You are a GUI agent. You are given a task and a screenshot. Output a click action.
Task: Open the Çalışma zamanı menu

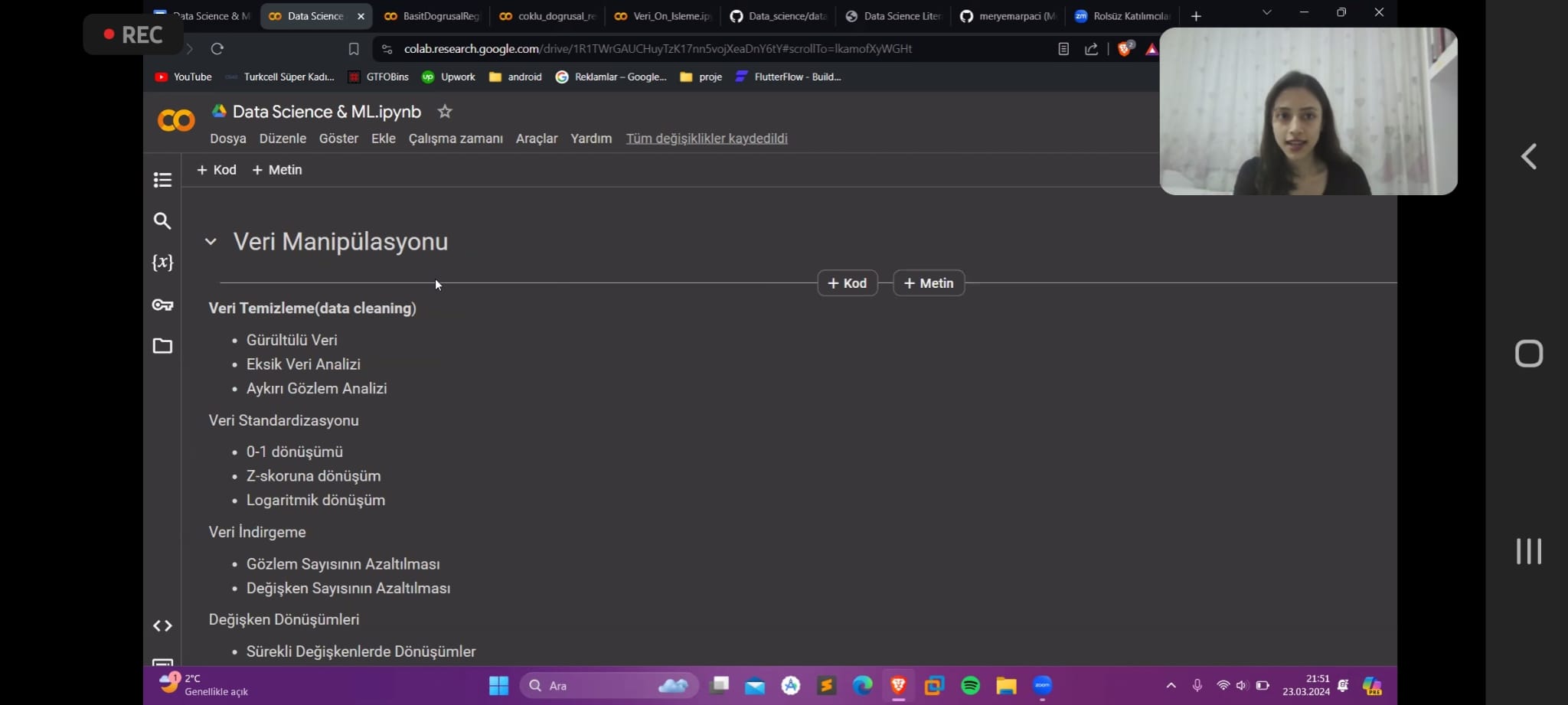456,139
